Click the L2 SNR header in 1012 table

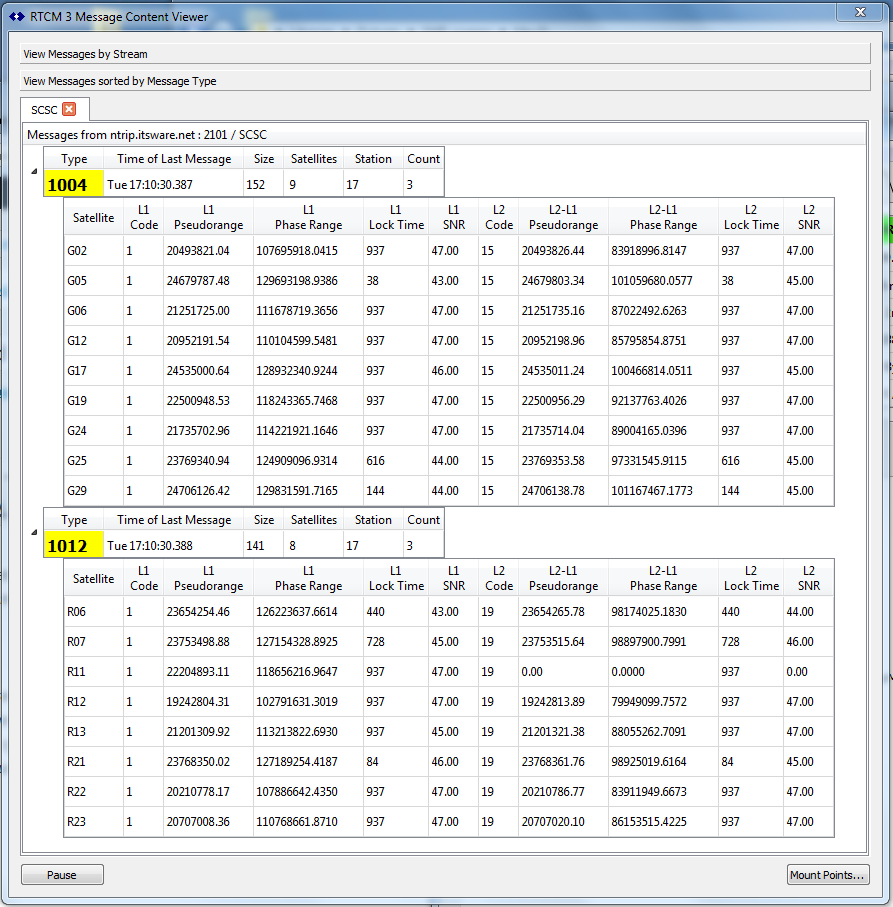(808, 578)
